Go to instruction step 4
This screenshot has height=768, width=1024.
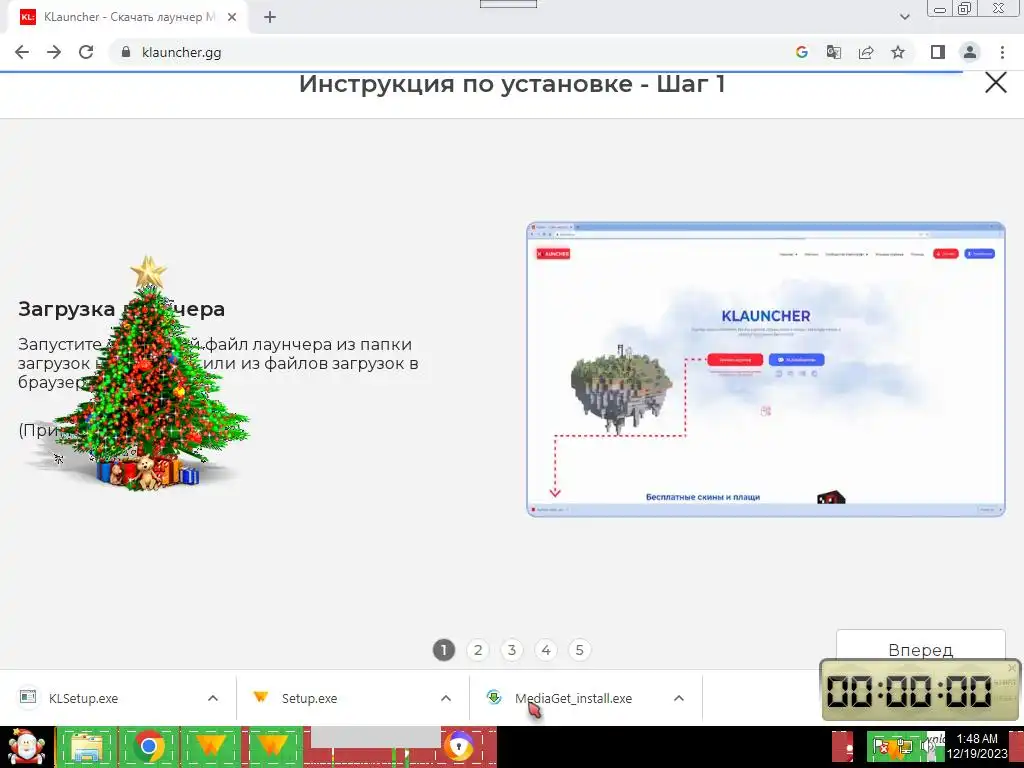click(546, 650)
